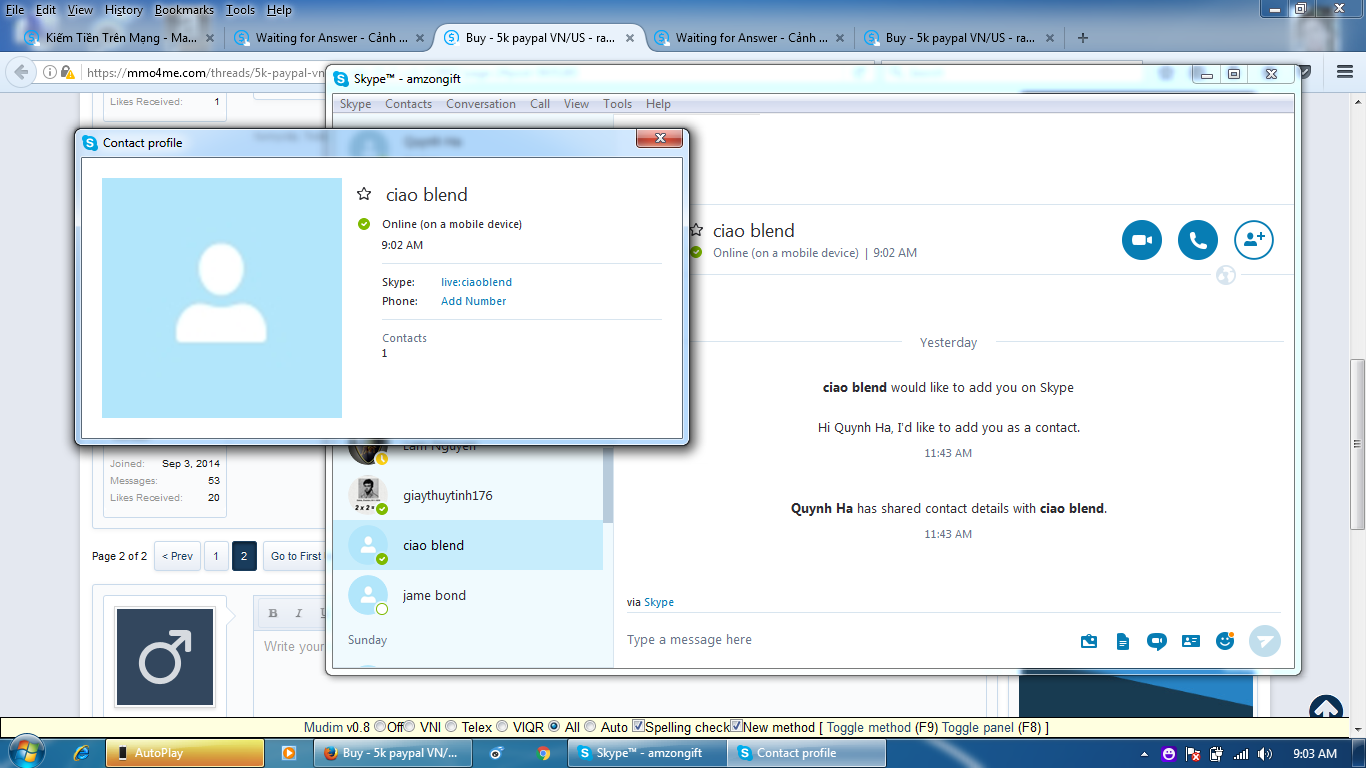Select the All input method radio

point(555,727)
